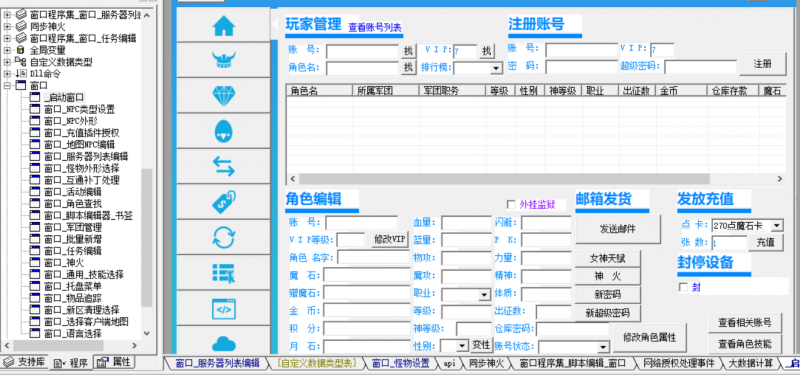This screenshot has height=375, width=800.
Task: Open the circular refresh icon in the sidebar
Action: pyautogui.click(x=224, y=237)
